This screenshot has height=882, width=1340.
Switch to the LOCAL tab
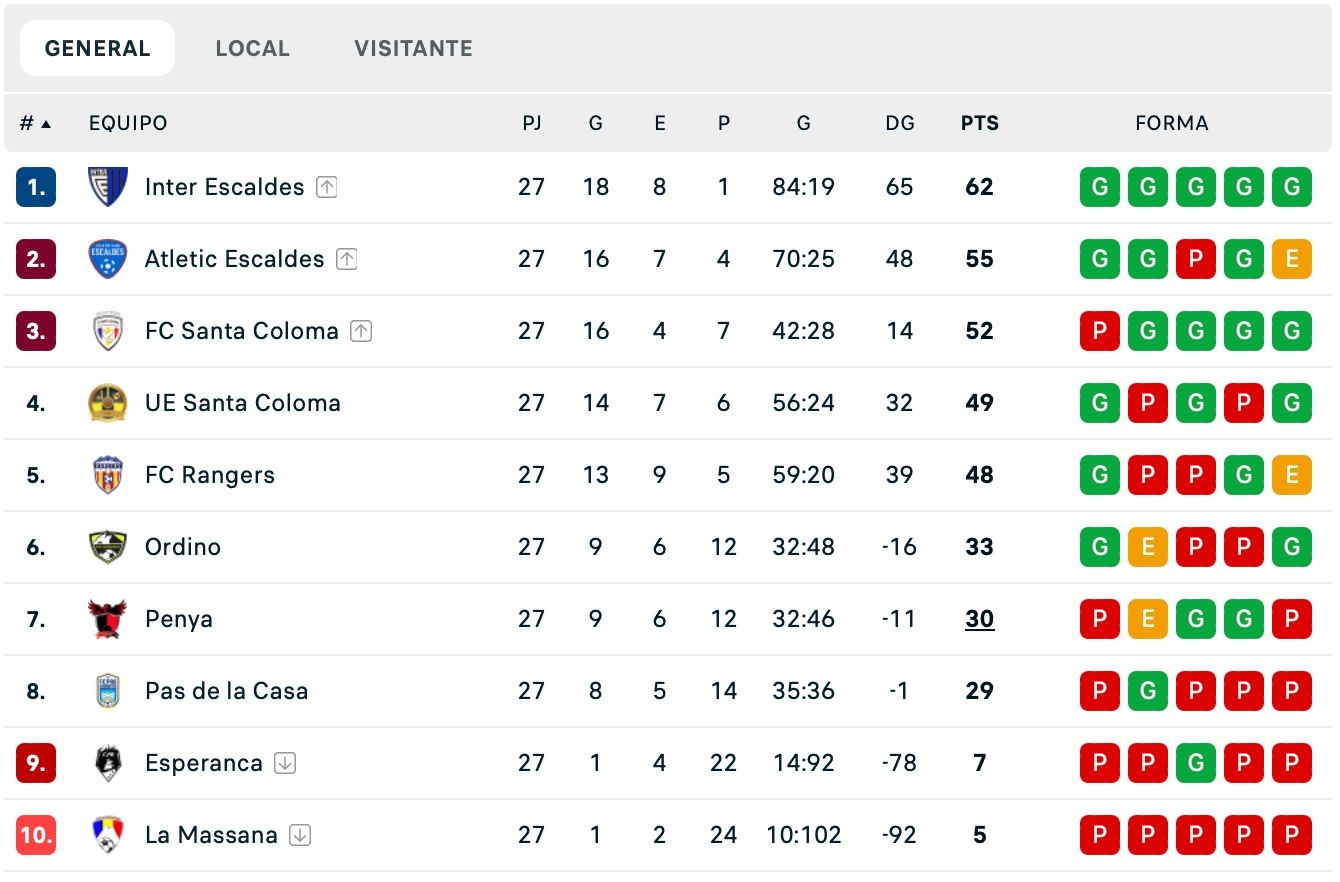click(x=252, y=47)
